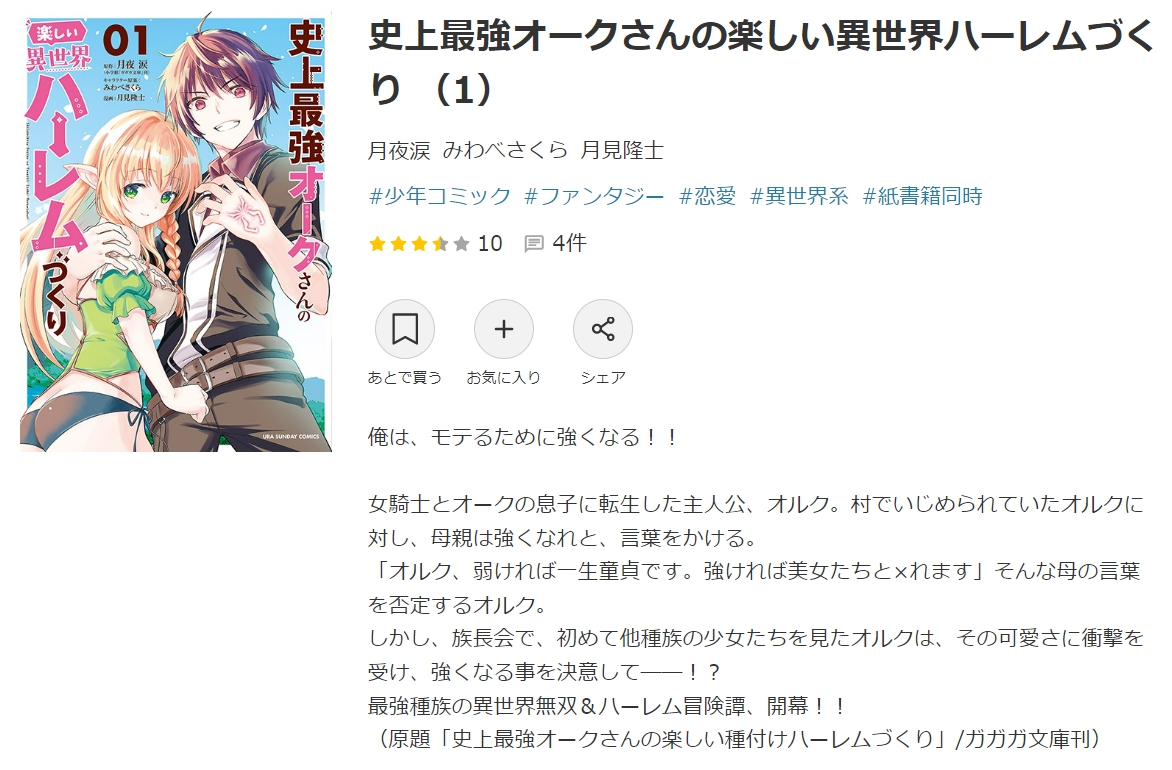Select the #異世界系 tag

coord(799,197)
